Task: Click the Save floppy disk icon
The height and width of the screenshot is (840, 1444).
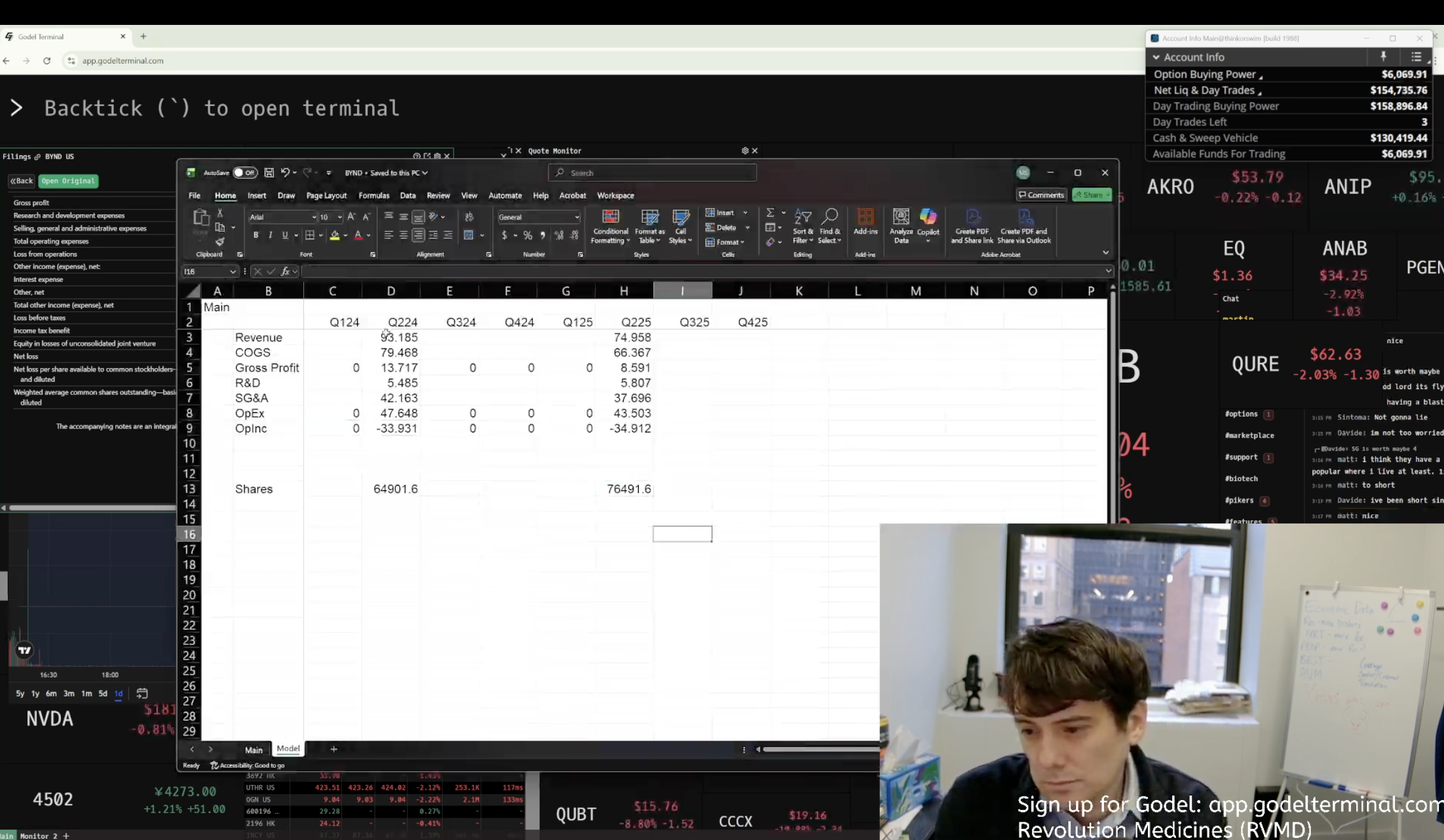Action: tap(269, 173)
